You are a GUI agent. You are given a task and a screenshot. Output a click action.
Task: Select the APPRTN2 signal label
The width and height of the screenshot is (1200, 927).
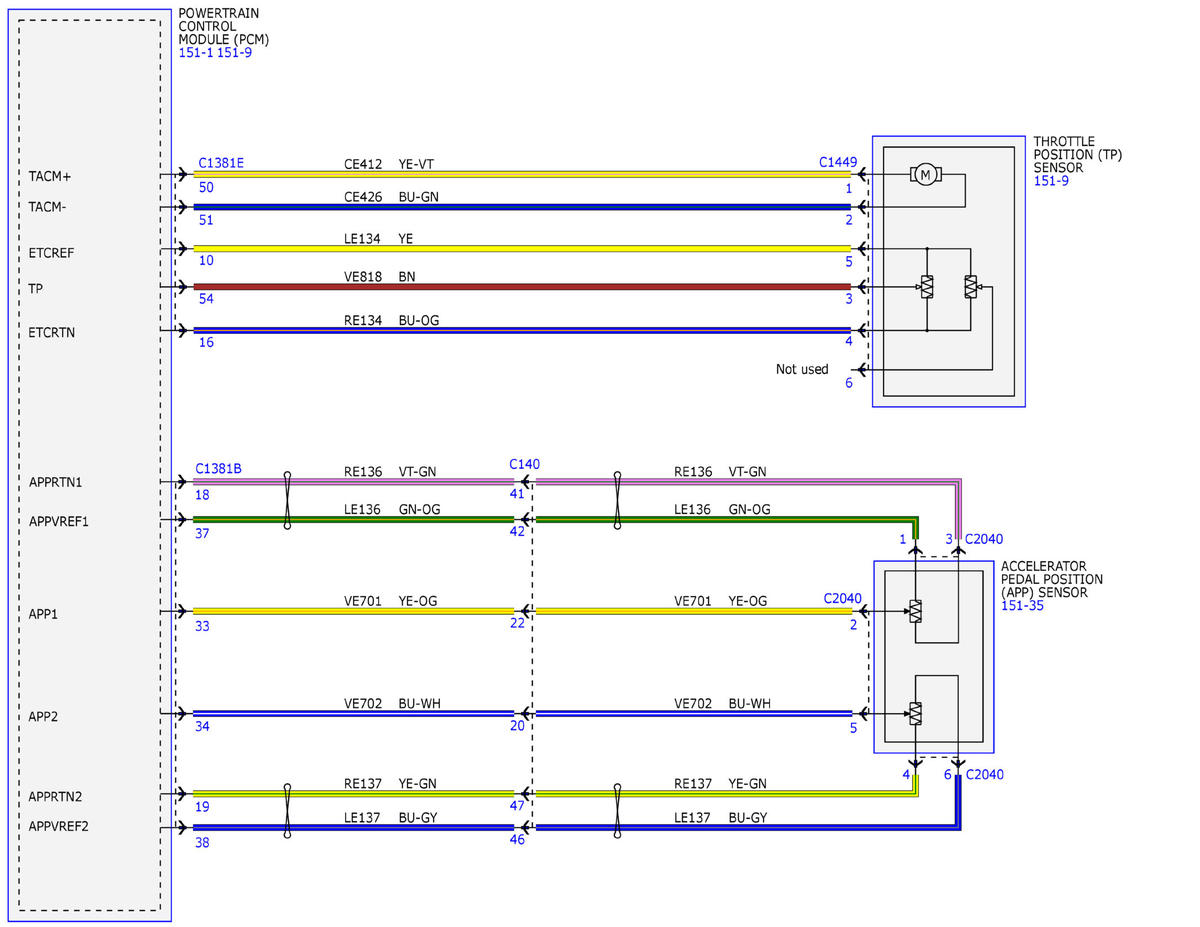coord(56,796)
